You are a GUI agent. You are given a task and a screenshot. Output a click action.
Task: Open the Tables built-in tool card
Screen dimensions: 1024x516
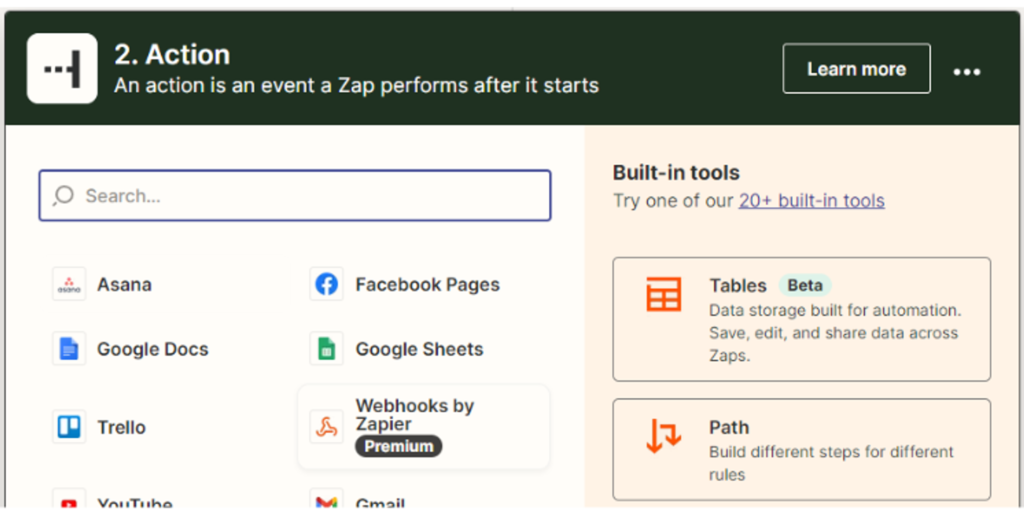(x=801, y=319)
